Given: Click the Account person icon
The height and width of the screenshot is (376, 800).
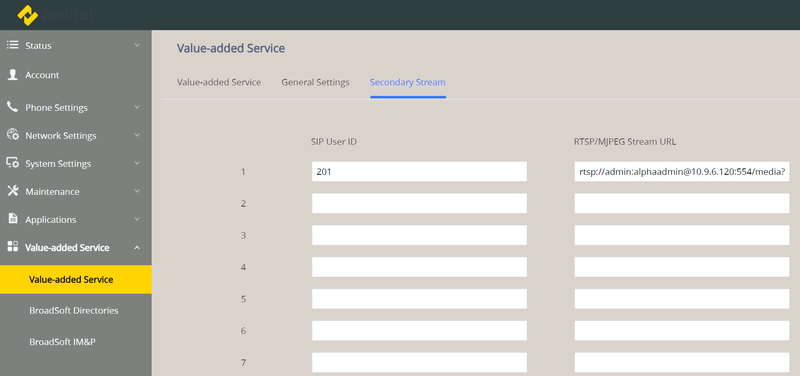Looking at the screenshot, I should point(13,74).
